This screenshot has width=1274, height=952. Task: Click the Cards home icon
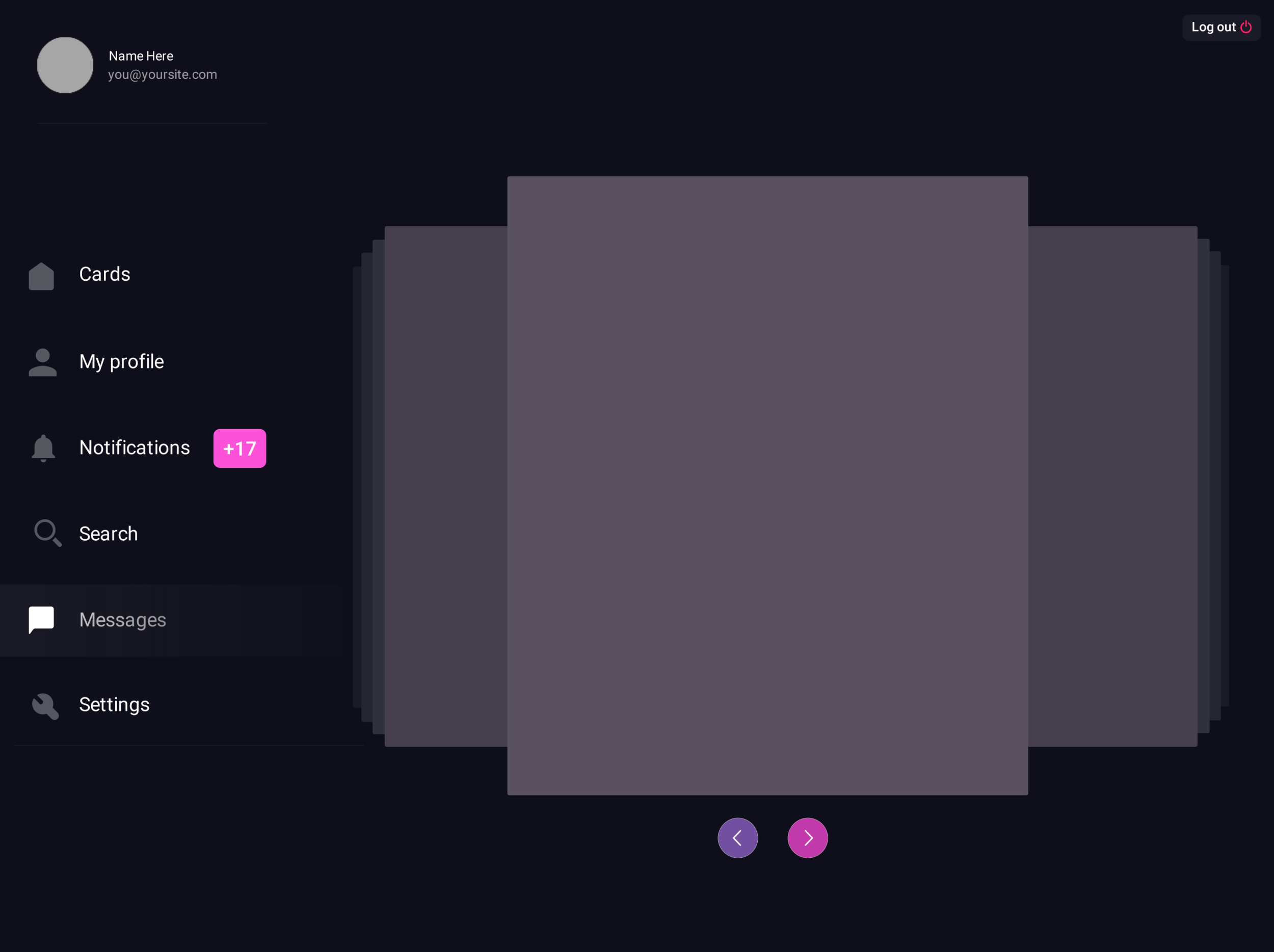pyautogui.click(x=41, y=276)
